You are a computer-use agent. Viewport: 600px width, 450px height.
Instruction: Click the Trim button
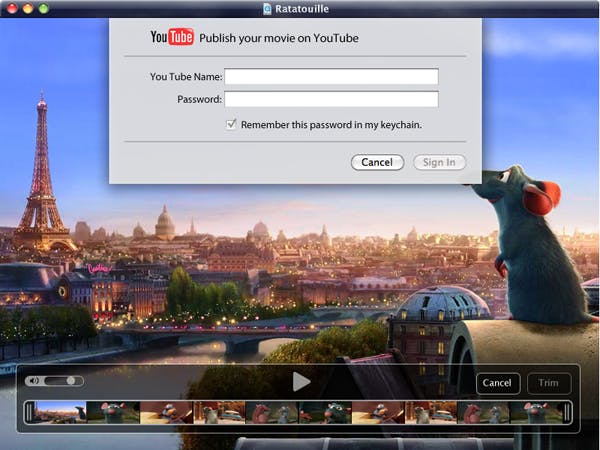549,383
